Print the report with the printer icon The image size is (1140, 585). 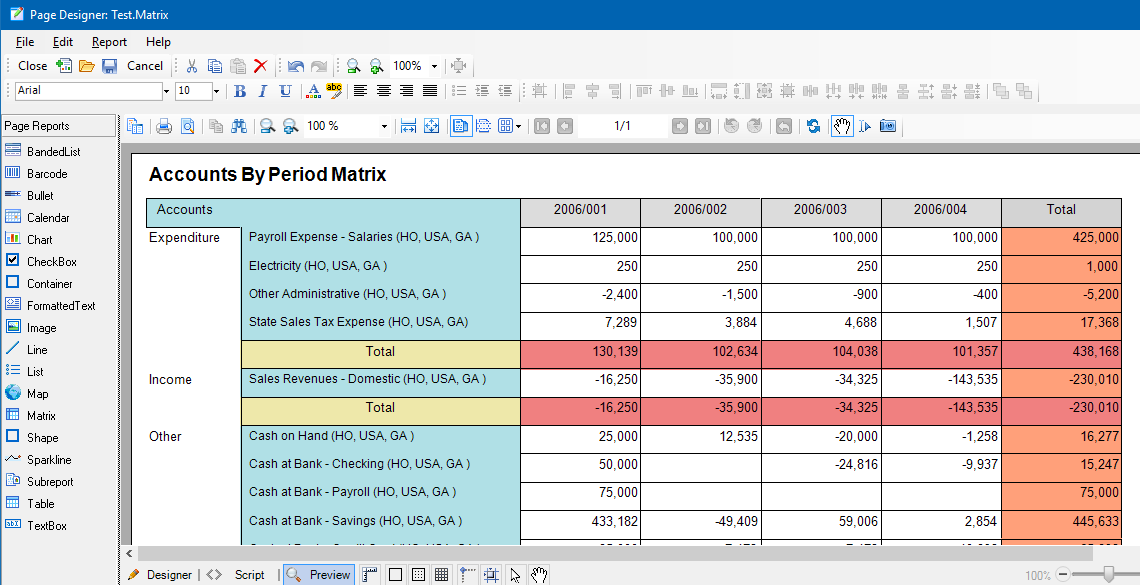(x=164, y=126)
